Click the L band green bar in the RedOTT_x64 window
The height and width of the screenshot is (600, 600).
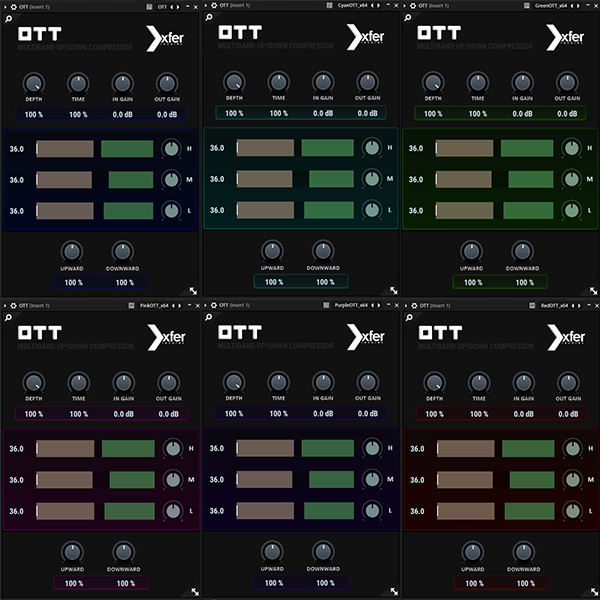tap(529, 511)
